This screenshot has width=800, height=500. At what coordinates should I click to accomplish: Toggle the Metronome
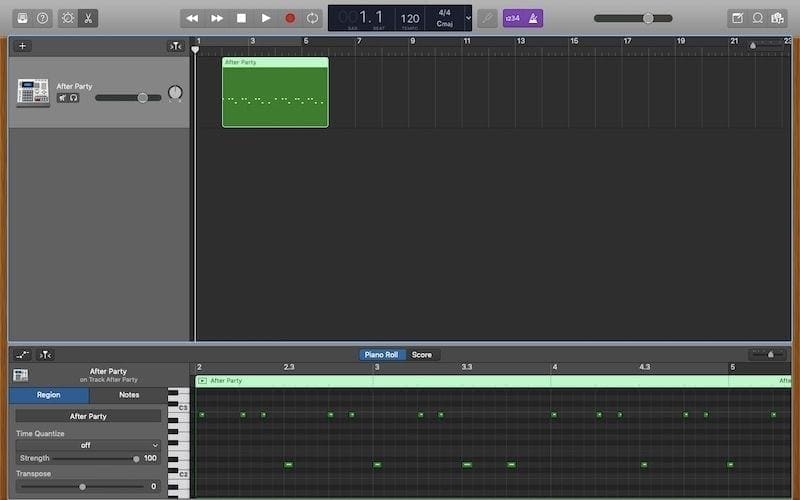coord(533,18)
